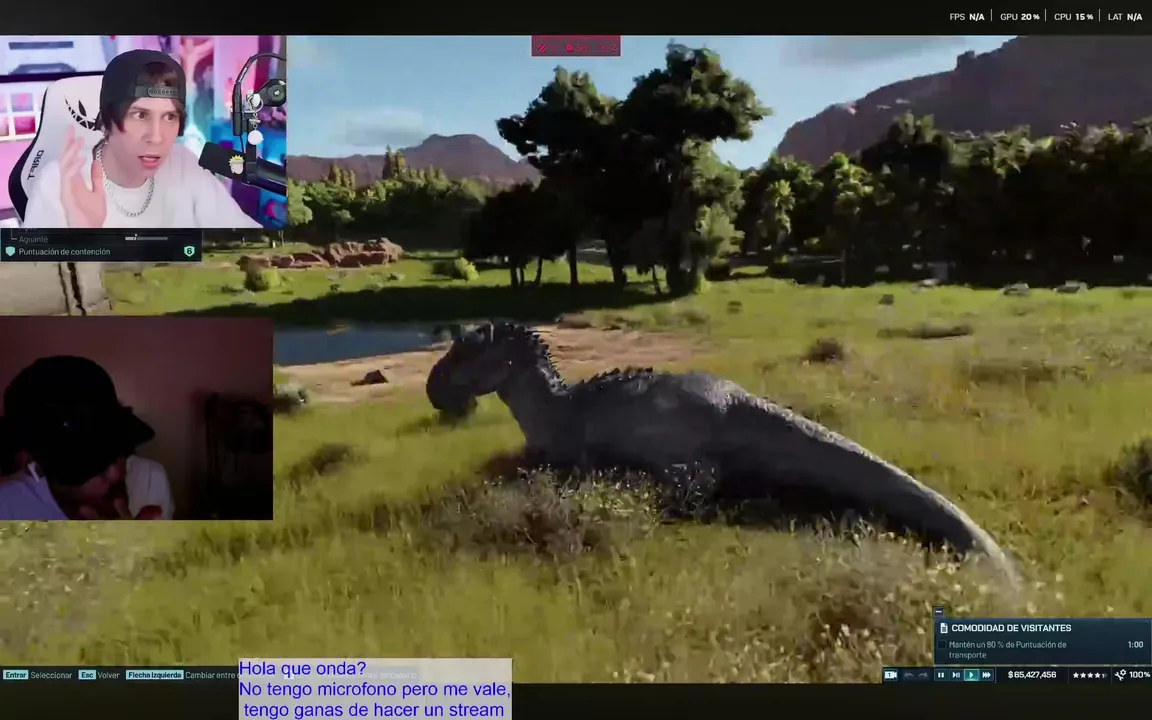Click the Aguante stat bar

point(146,238)
